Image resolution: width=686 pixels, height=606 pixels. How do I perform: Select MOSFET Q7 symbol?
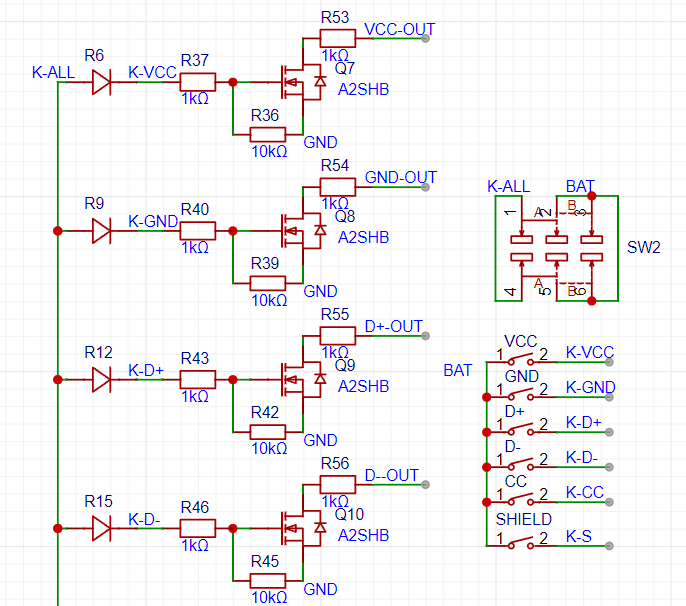303,82
